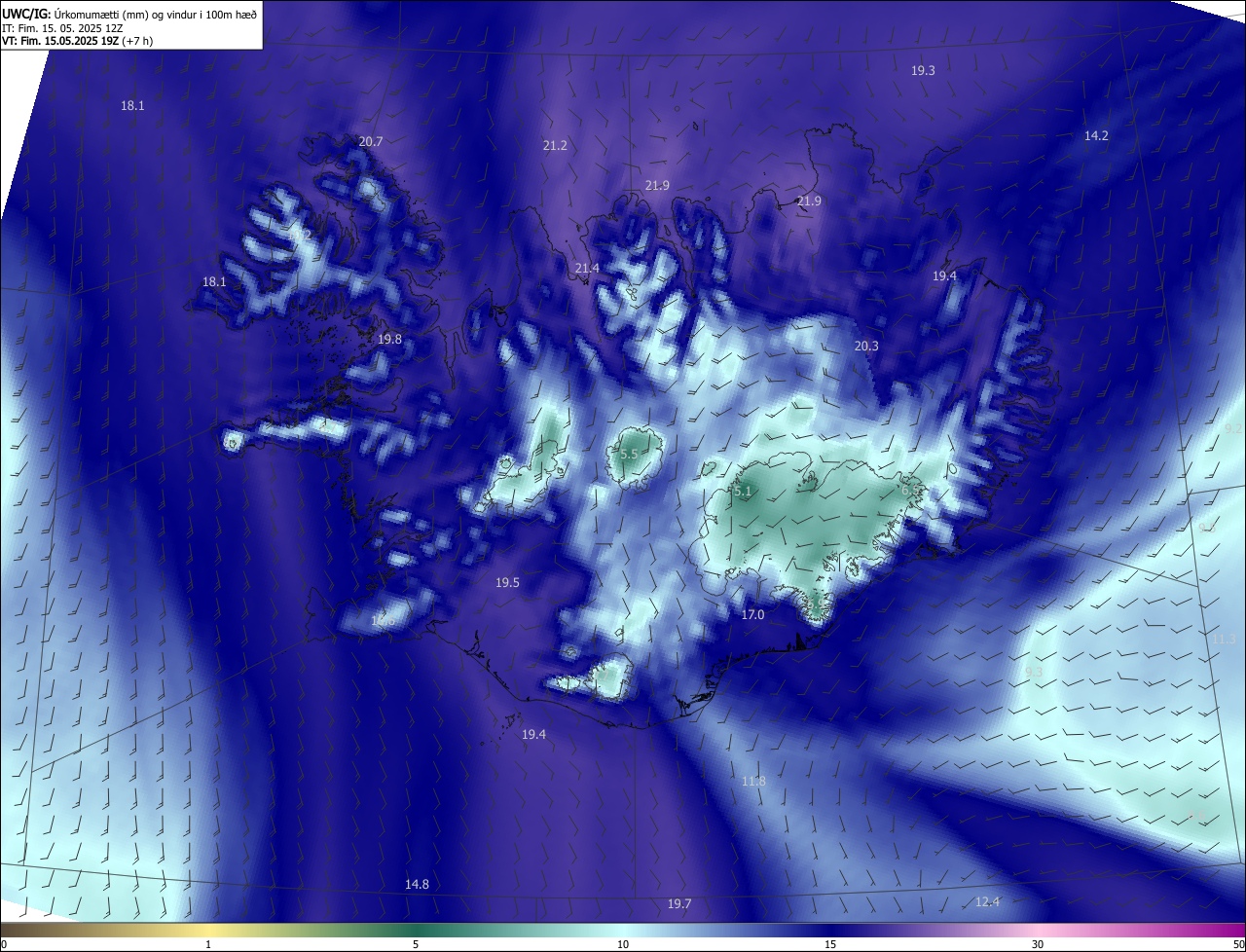Viewport: 1246px width, 952px height.
Task: Select the 12.4 value label
Action: [987, 902]
